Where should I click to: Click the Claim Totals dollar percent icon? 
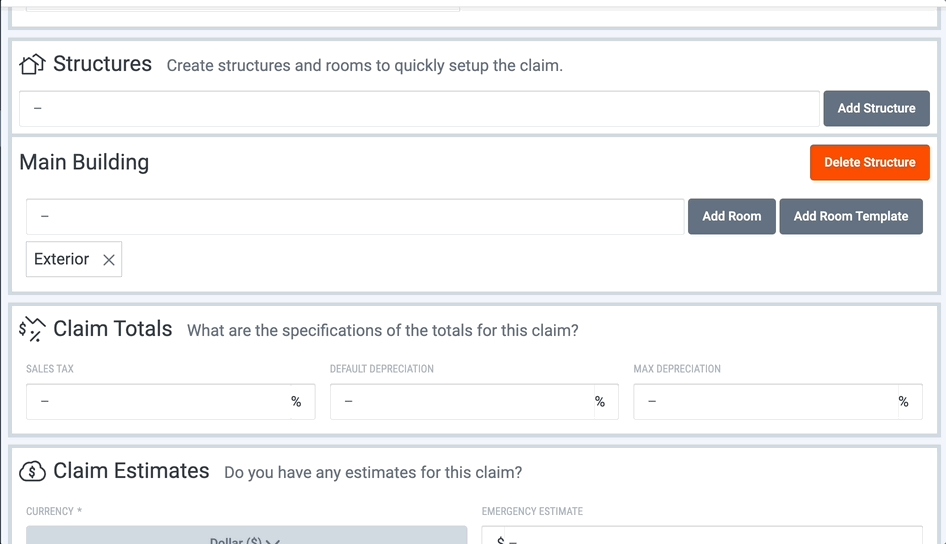pos(32,329)
